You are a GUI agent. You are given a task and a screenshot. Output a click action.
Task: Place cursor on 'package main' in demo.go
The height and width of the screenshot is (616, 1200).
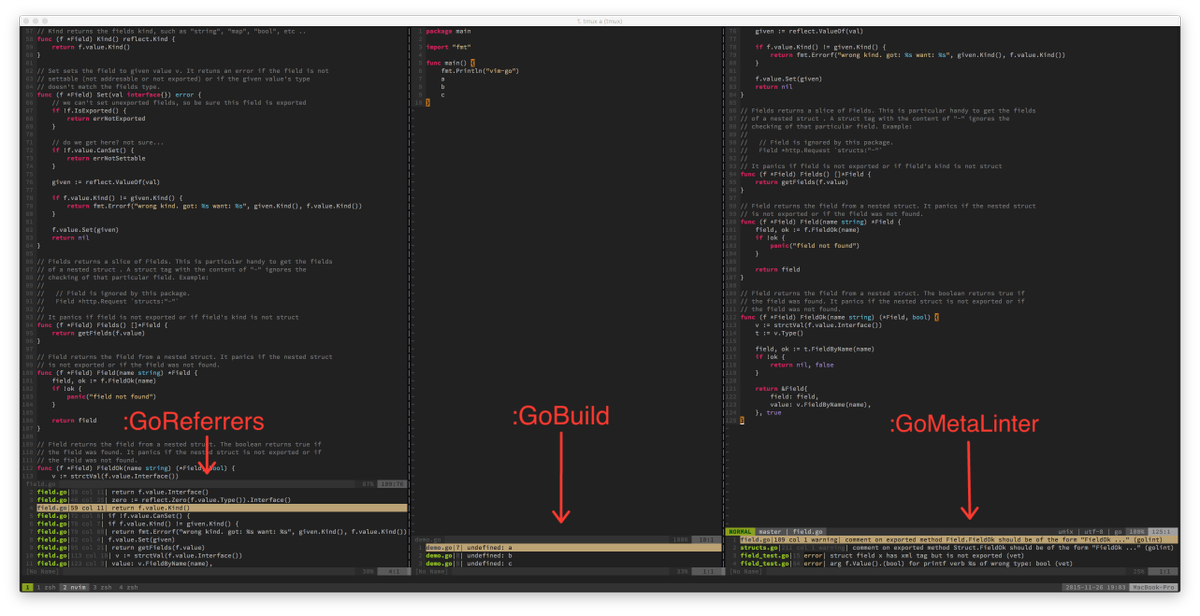tap(448, 31)
